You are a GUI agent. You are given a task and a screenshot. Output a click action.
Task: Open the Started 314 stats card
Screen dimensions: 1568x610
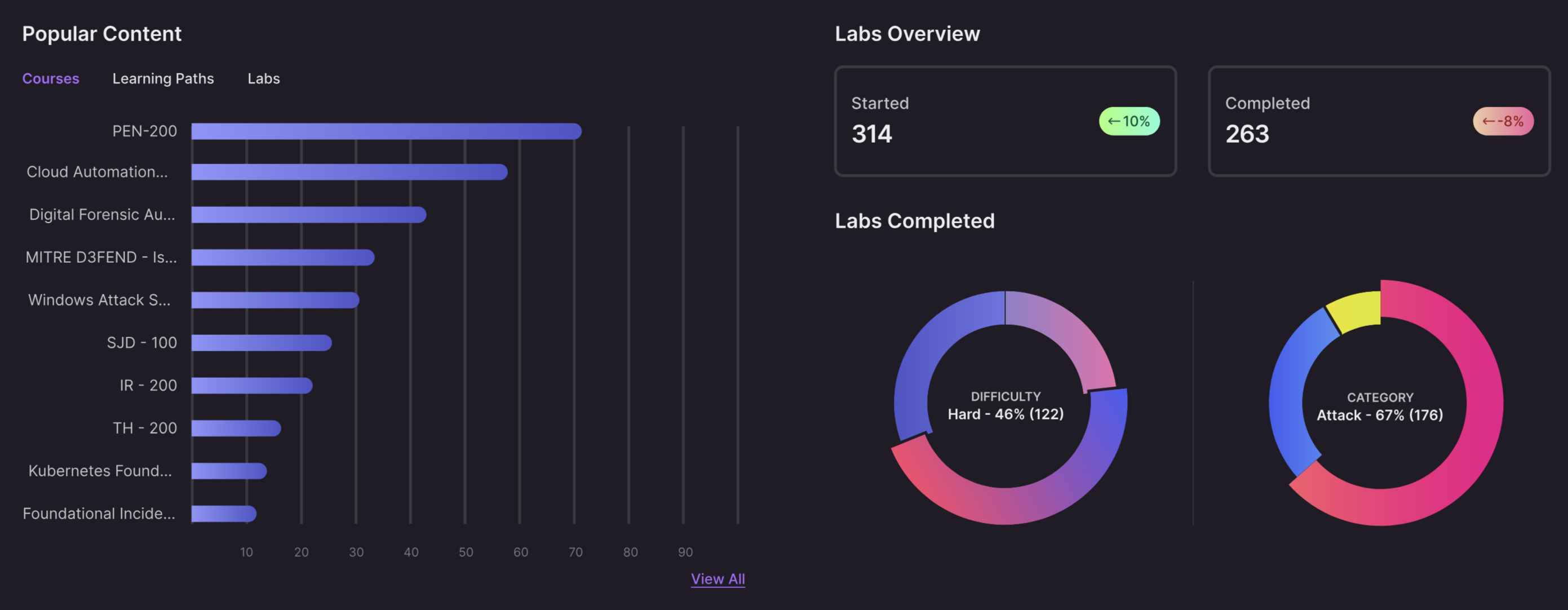(1004, 122)
